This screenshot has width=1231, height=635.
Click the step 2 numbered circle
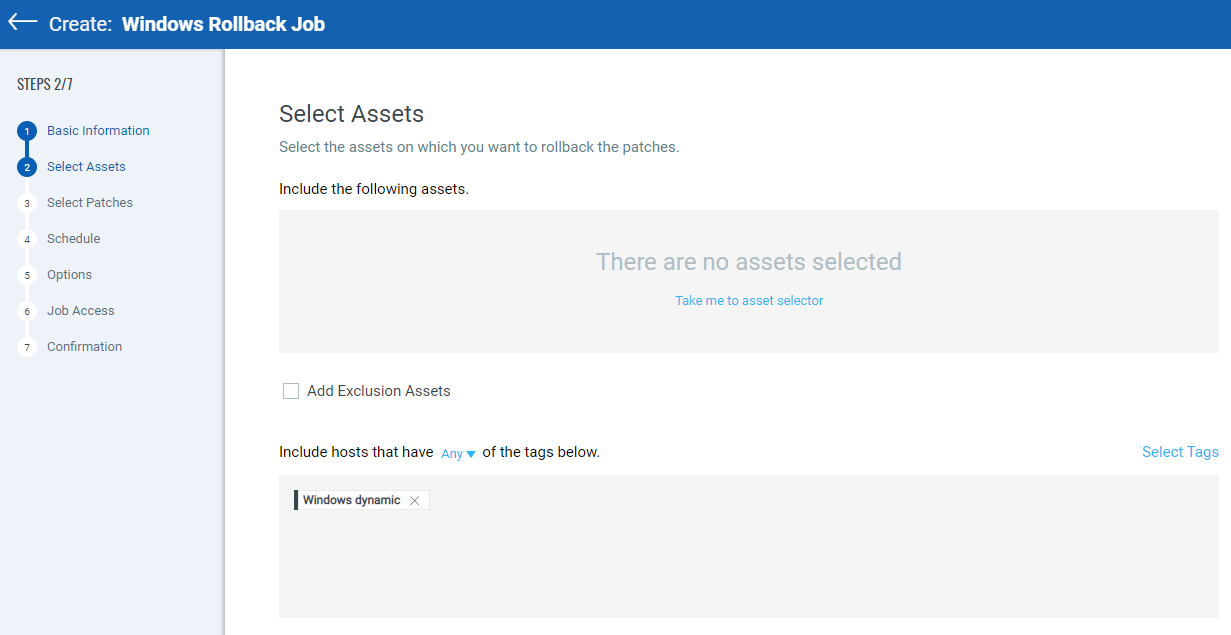point(26,166)
